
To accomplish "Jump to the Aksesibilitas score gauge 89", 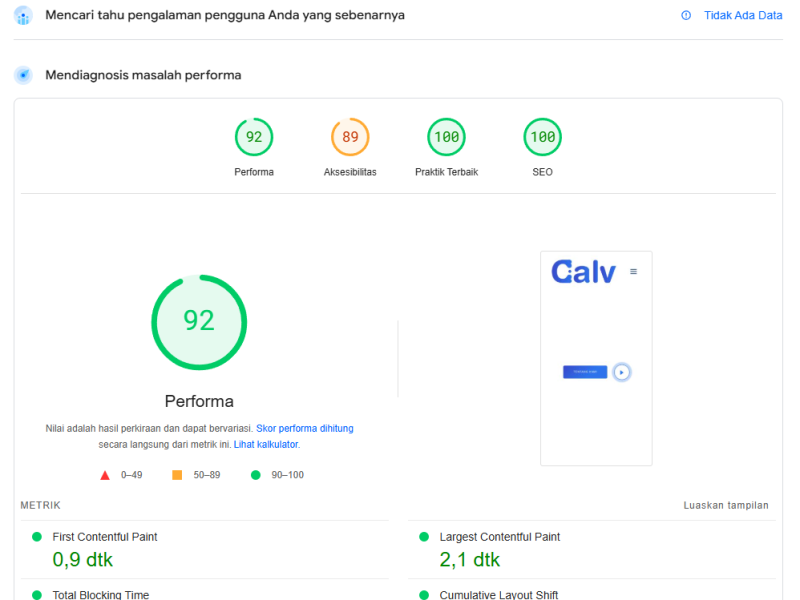I will (x=350, y=137).
